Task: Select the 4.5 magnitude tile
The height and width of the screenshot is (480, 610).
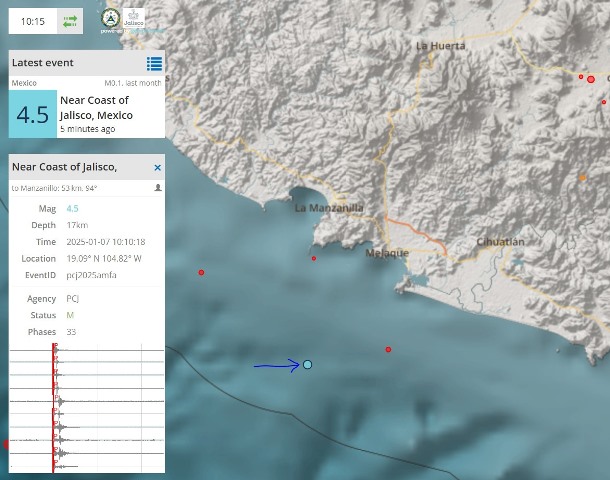Action: (x=32, y=114)
